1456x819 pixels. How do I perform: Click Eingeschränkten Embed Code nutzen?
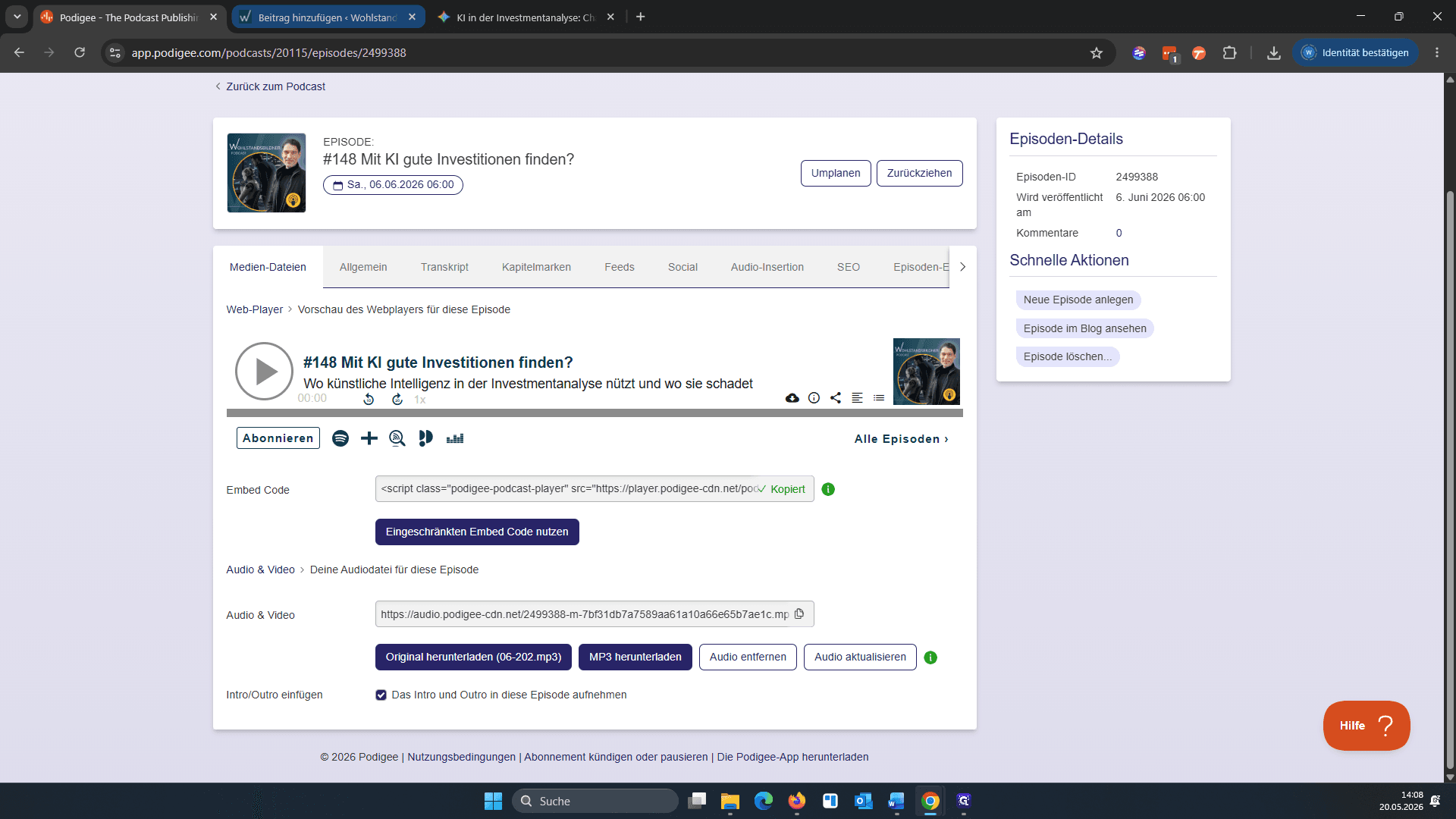(x=477, y=532)
